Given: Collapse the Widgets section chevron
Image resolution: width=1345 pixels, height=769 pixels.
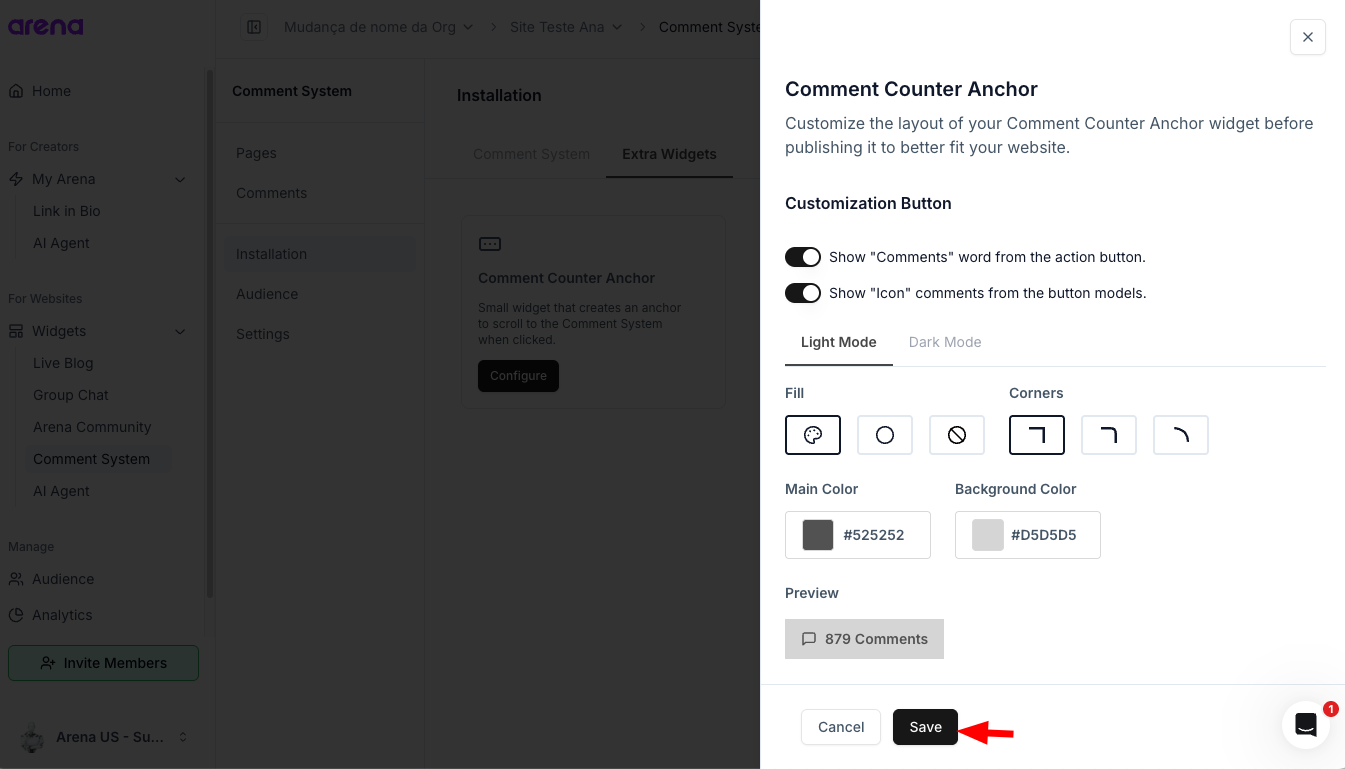Looking at the screenshot, I should tap(180, 331).
